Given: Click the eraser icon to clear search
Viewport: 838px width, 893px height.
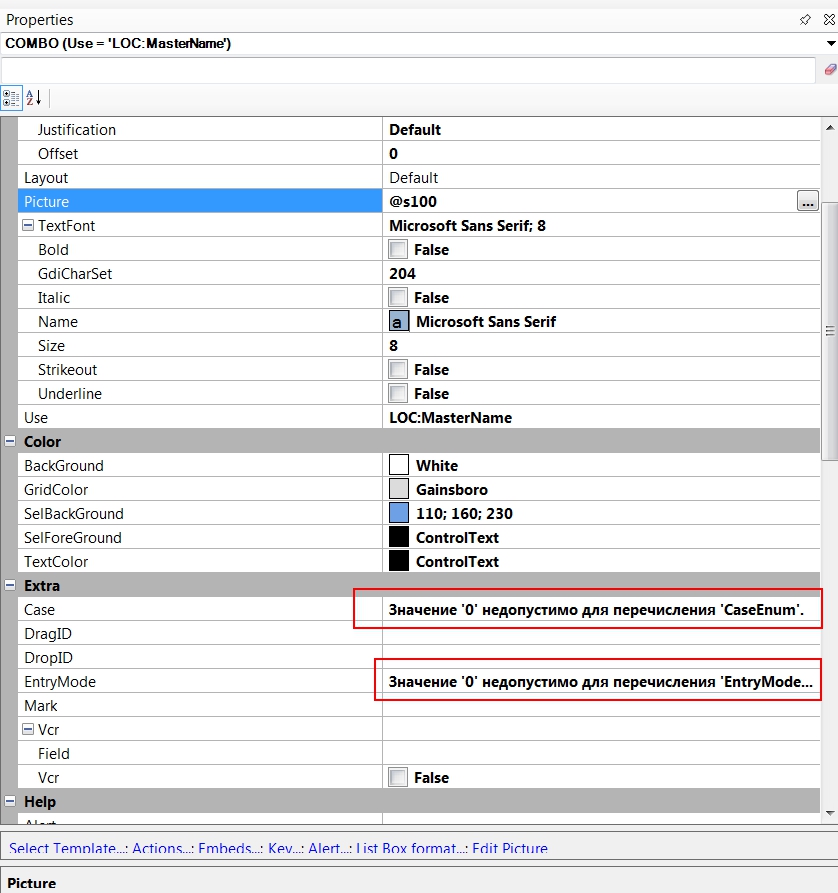Looking at the screenshot, I should [829, 69].
